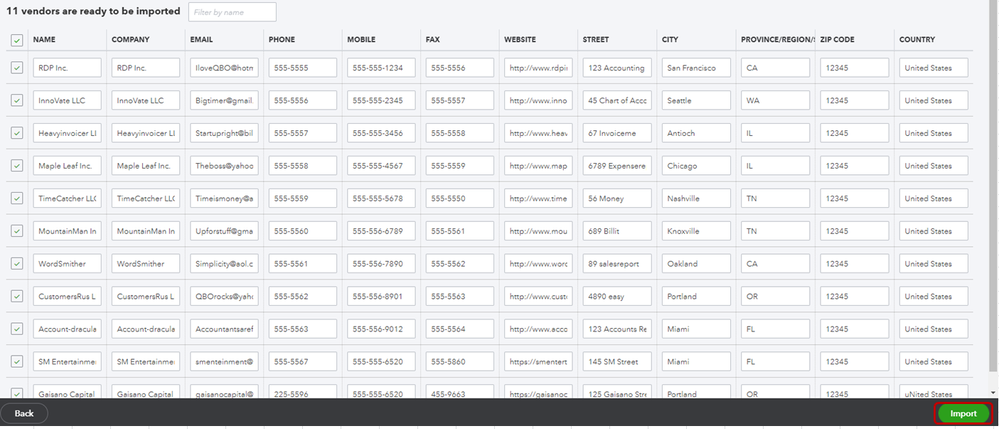This screenshot has height=429, width=999.
Task: Edit RDP Inc. name field
Action: click(x=67, y=68)
